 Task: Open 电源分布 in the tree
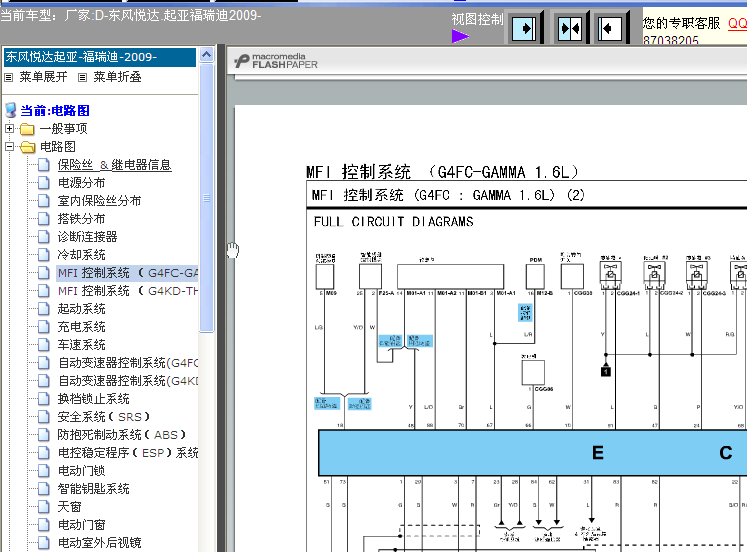point(81,183)
